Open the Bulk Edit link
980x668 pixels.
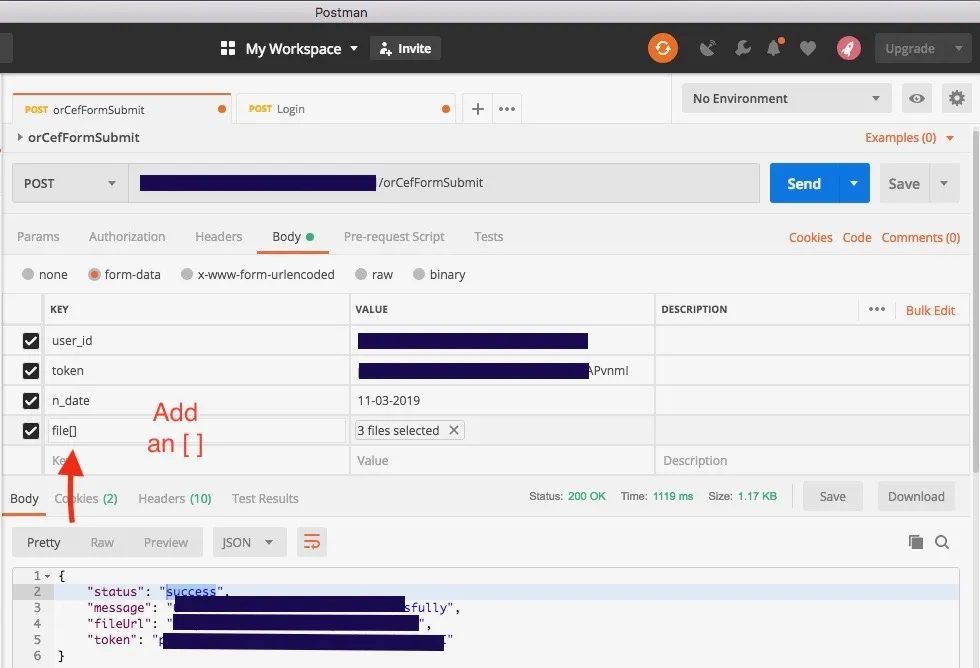[930, 310]
